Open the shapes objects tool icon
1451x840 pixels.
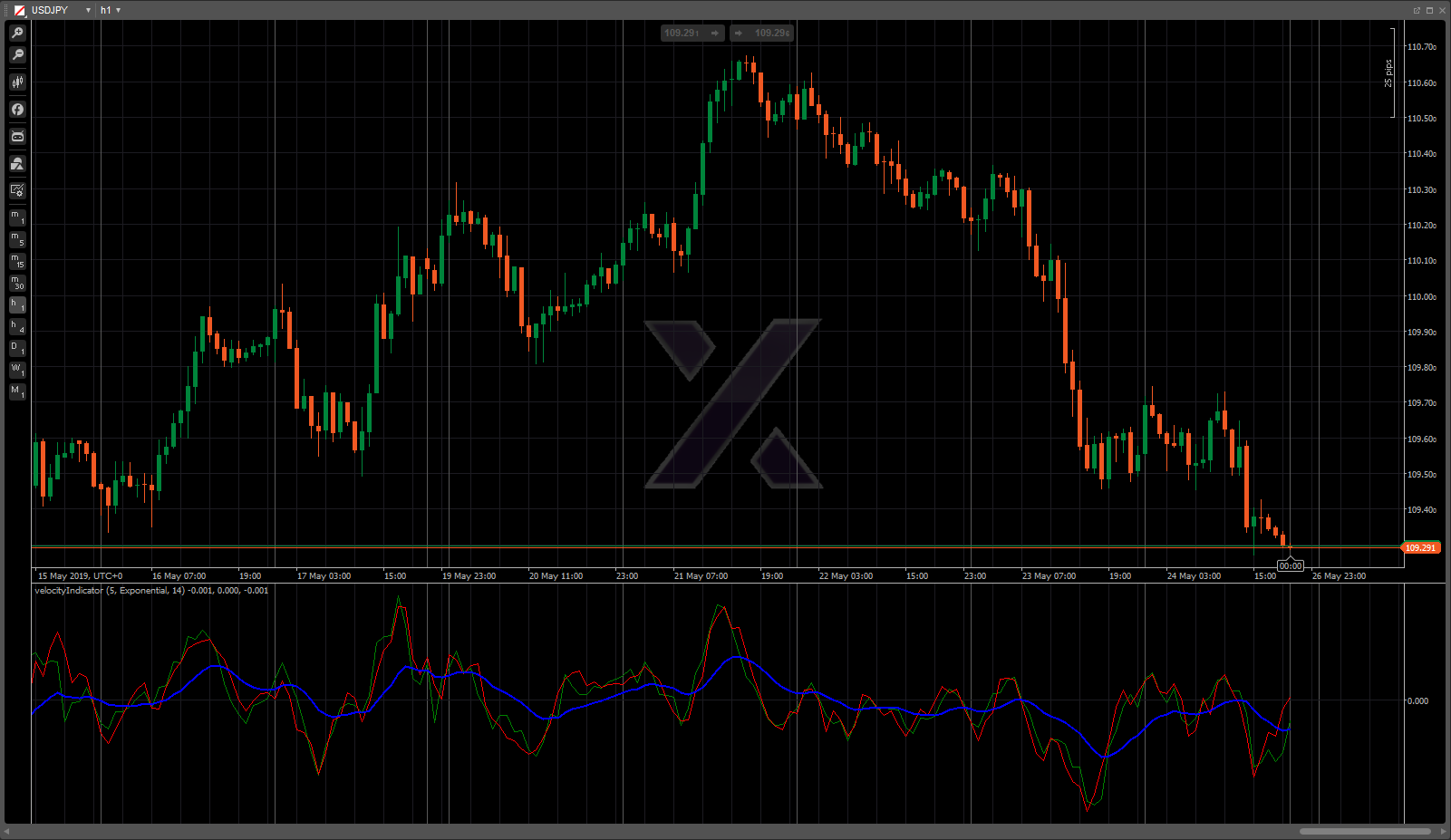point(17,164)
